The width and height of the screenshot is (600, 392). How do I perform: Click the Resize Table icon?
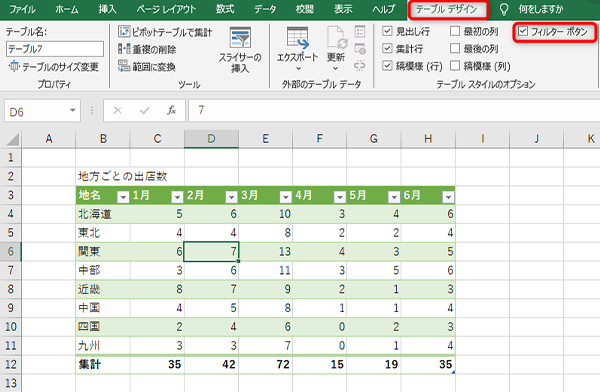point(14,67)
